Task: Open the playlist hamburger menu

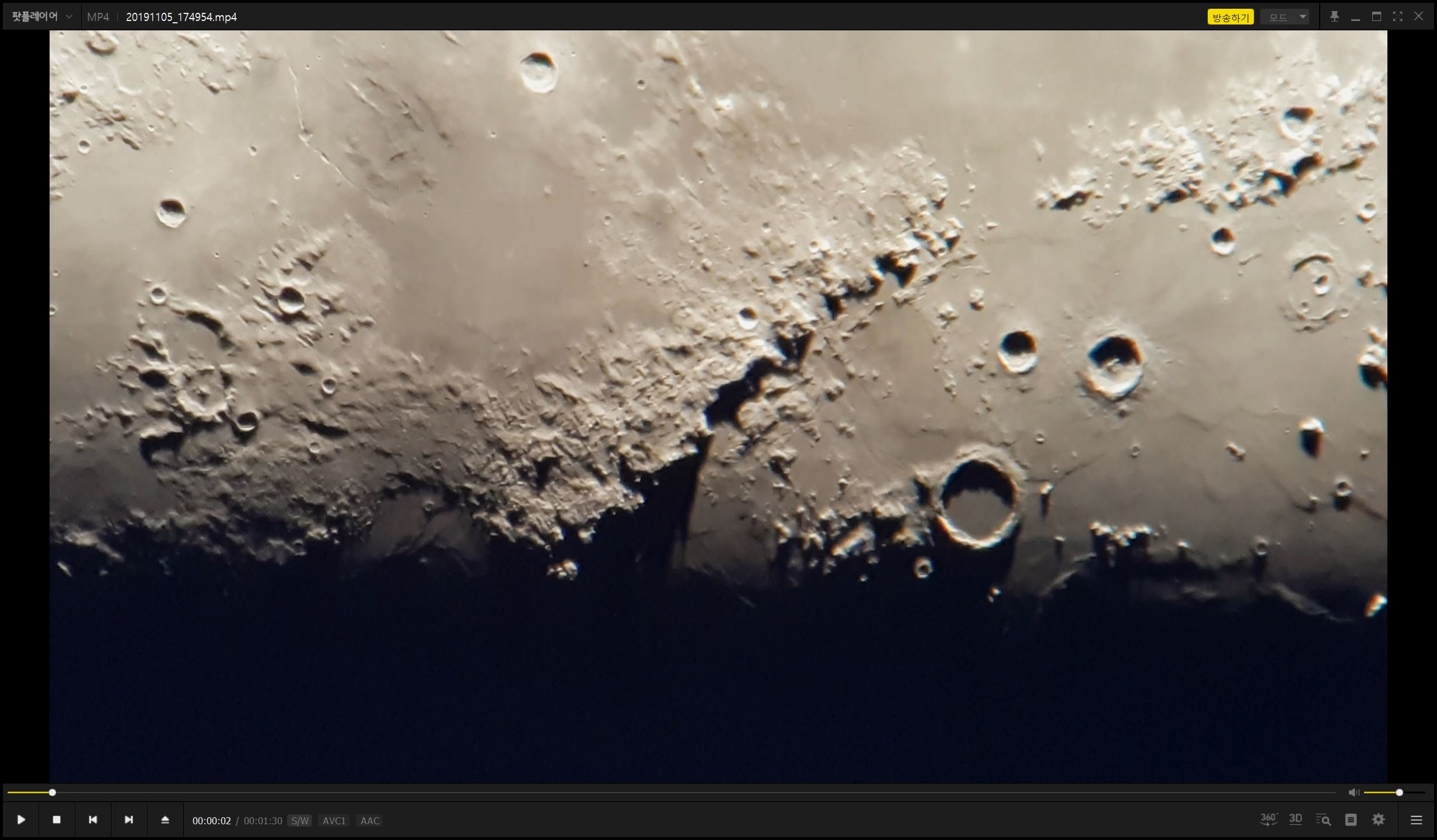Action: click(1416, 820)
